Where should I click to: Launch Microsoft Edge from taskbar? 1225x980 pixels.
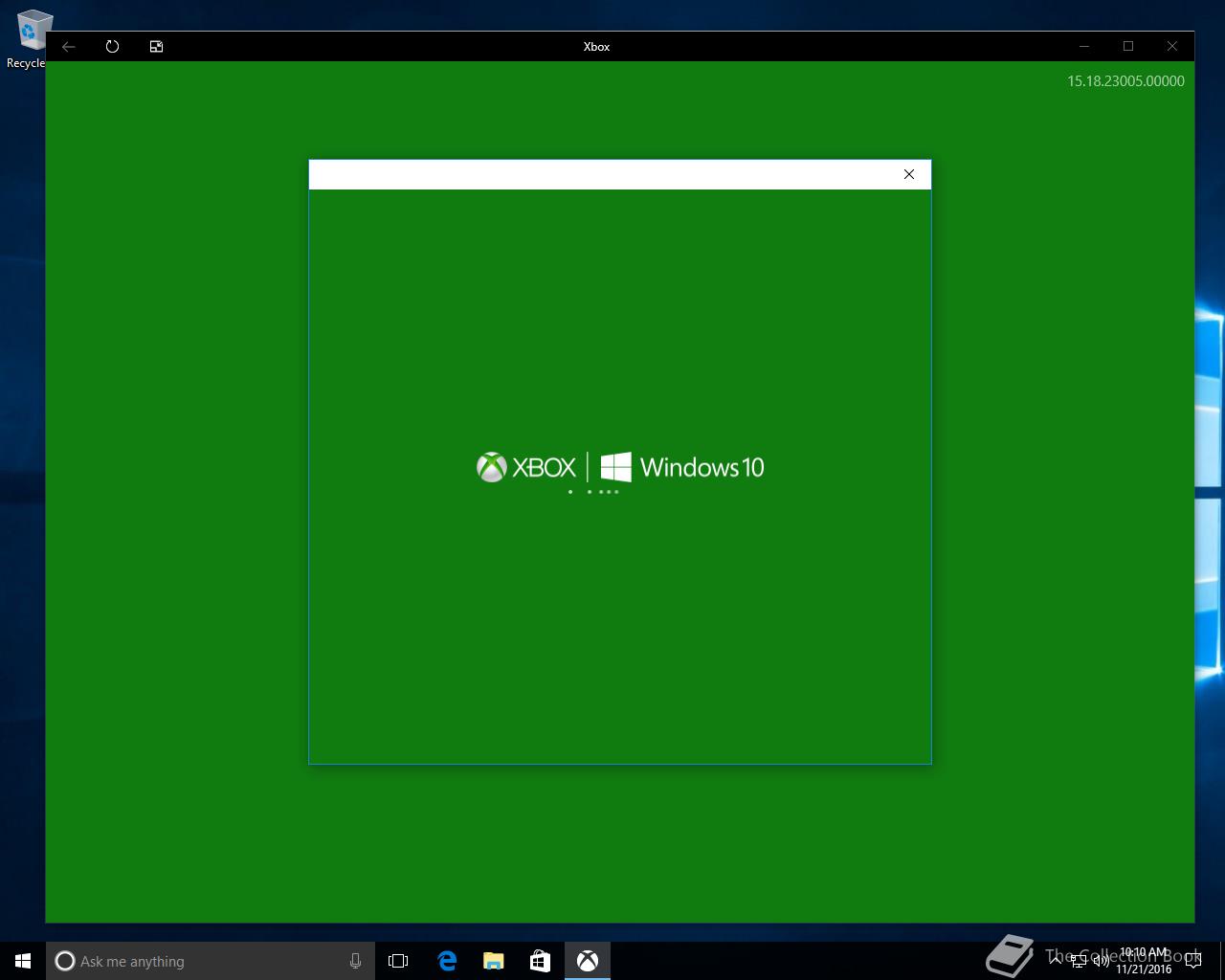coord(446,961)
